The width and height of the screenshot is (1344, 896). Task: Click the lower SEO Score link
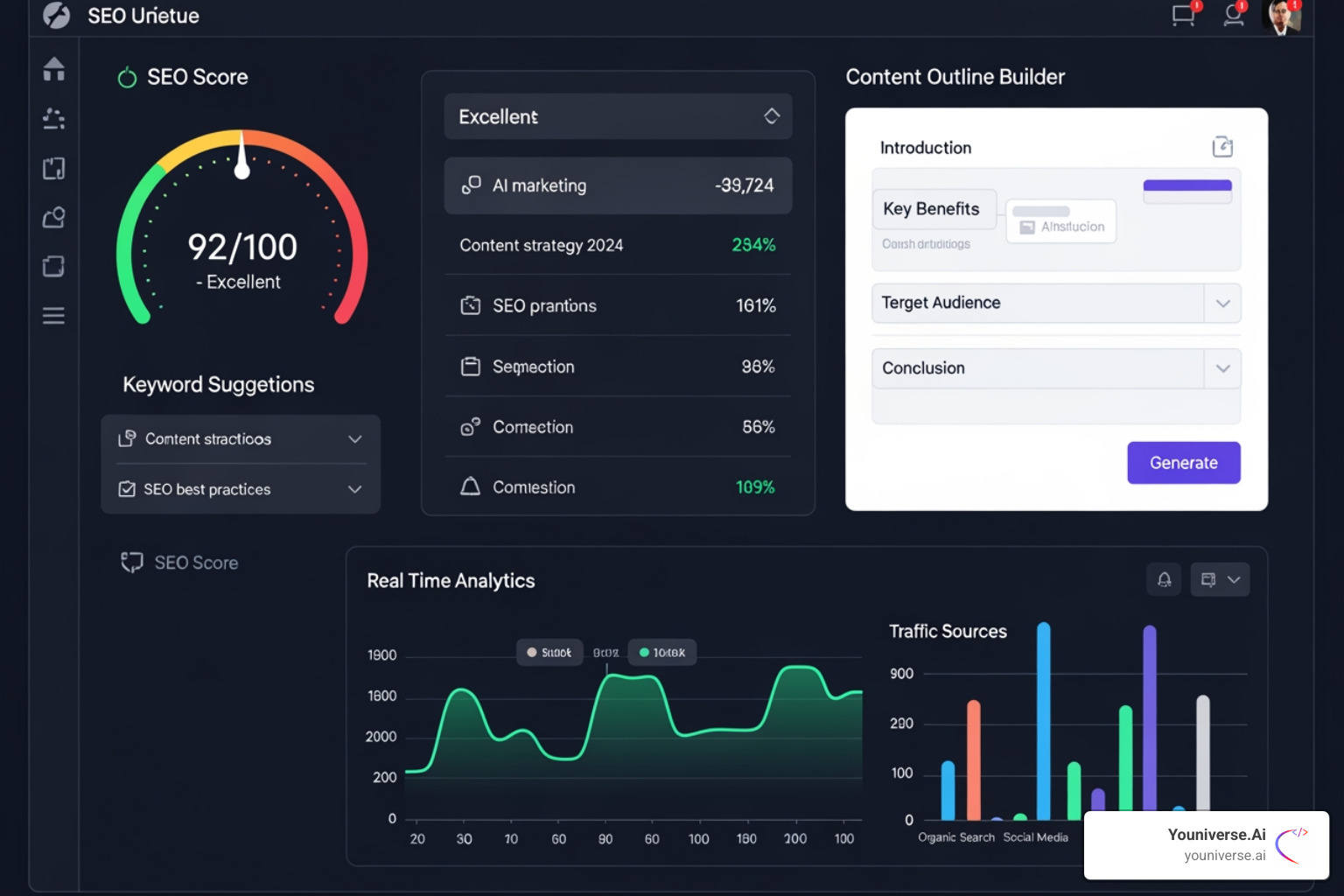click(x=196, y=563)
